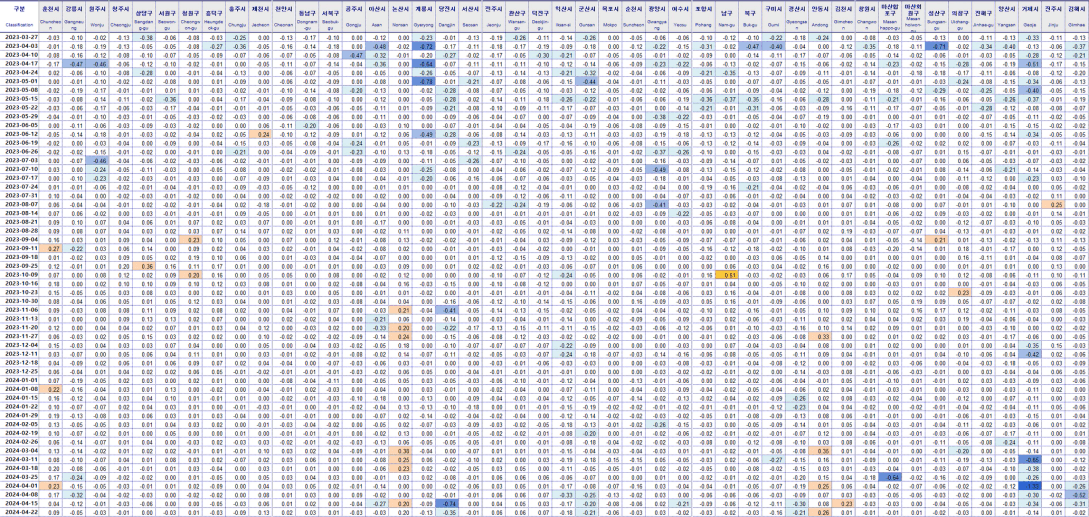Click orange 0.23 Chuncheon cell on 2024-04-01
1089x517 pixels.
coord(51,486)
